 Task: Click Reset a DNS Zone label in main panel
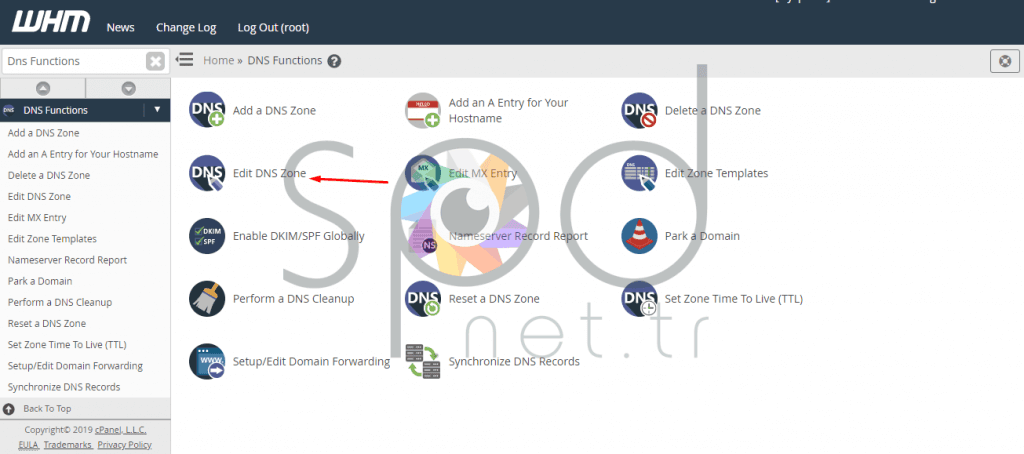click(x=494, y=299)
